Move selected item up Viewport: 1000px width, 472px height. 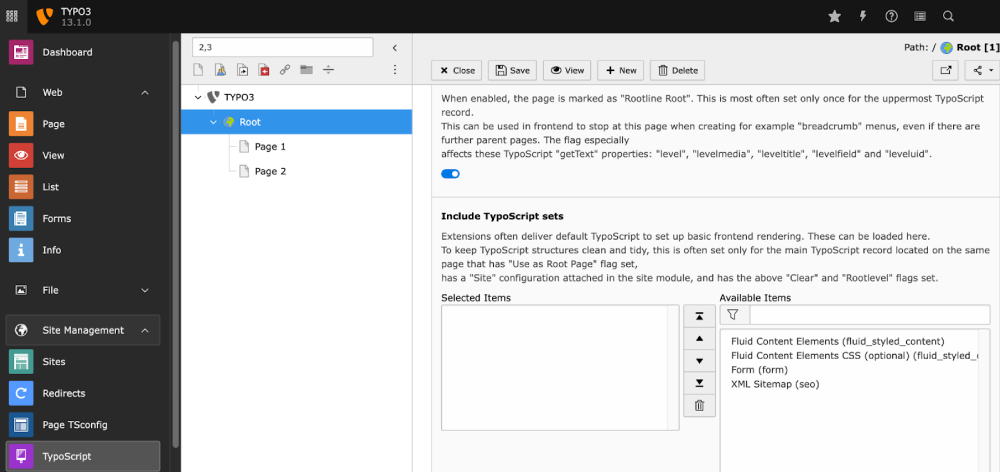coord(699,339)
